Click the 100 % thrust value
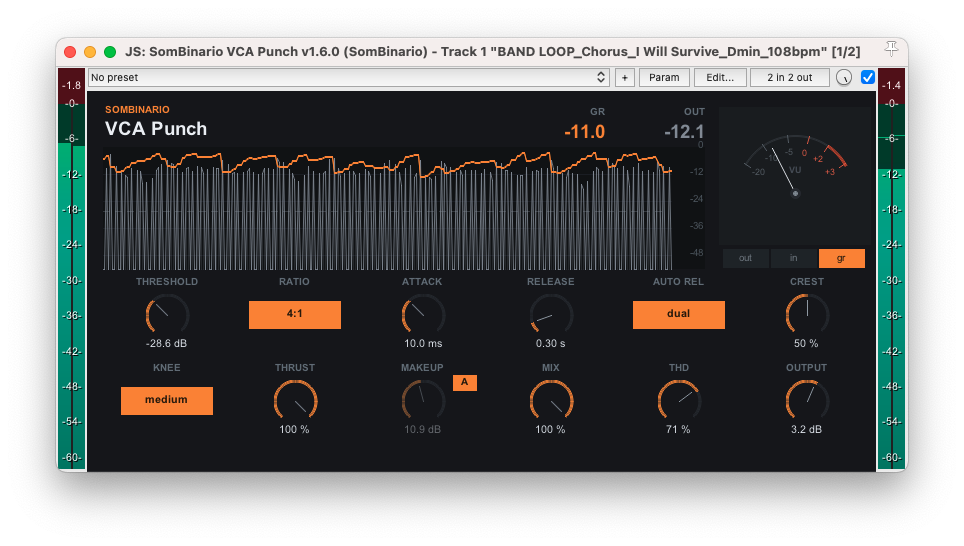The width and height of the screenshot is (964, 546). (x=294, y=430)
